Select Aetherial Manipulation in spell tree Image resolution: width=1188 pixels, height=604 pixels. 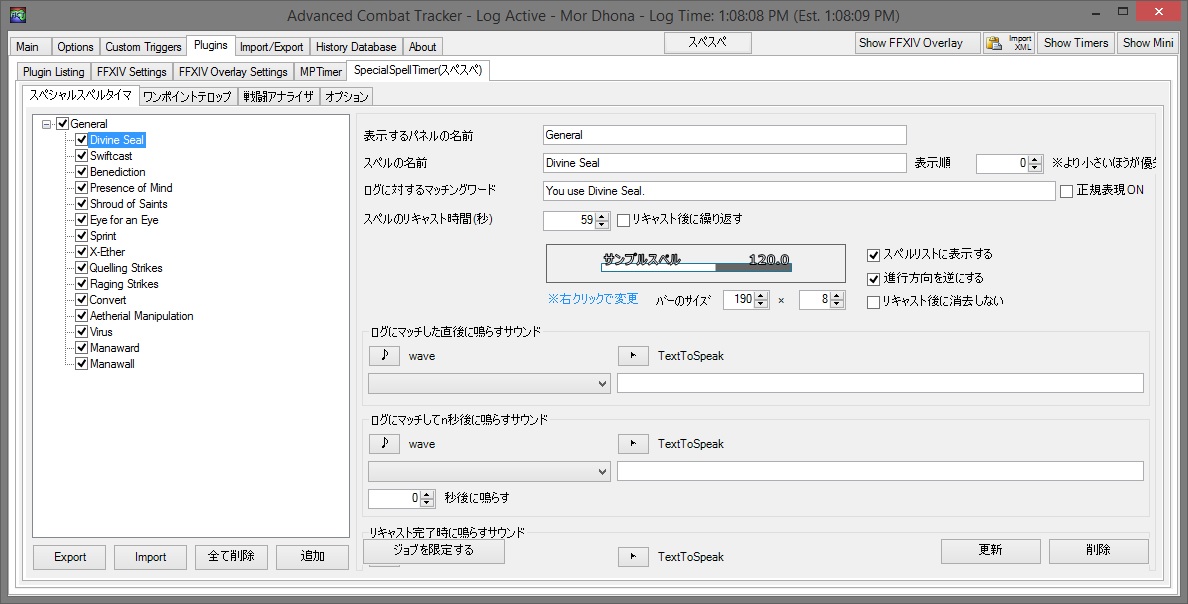142,316
